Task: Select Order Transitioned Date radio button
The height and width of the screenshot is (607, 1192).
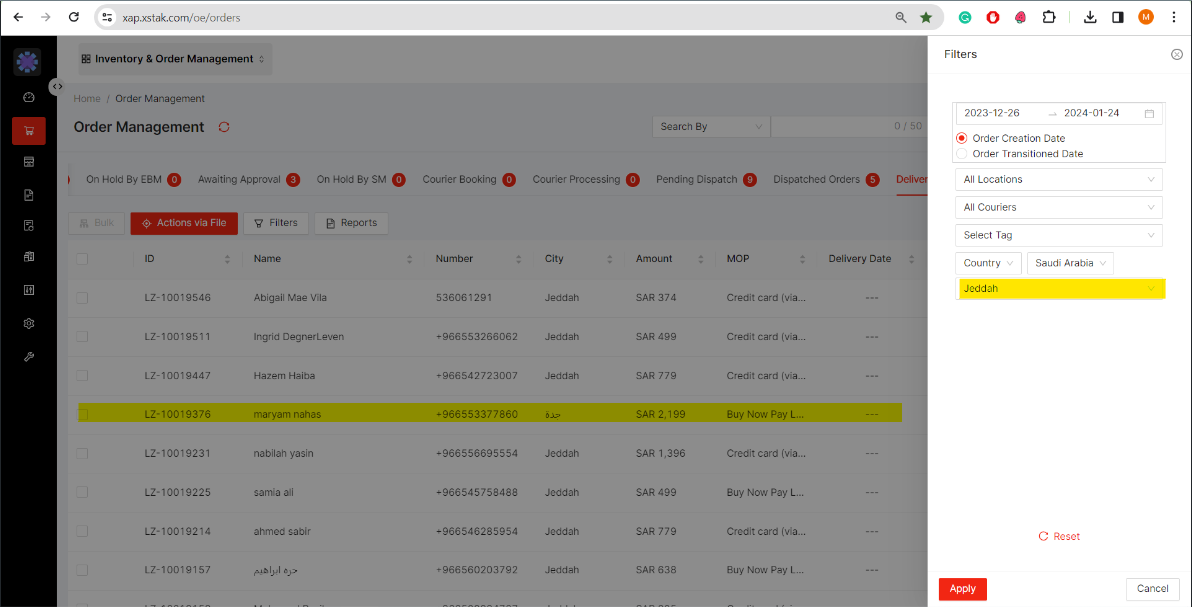Action: pos(962,154)
